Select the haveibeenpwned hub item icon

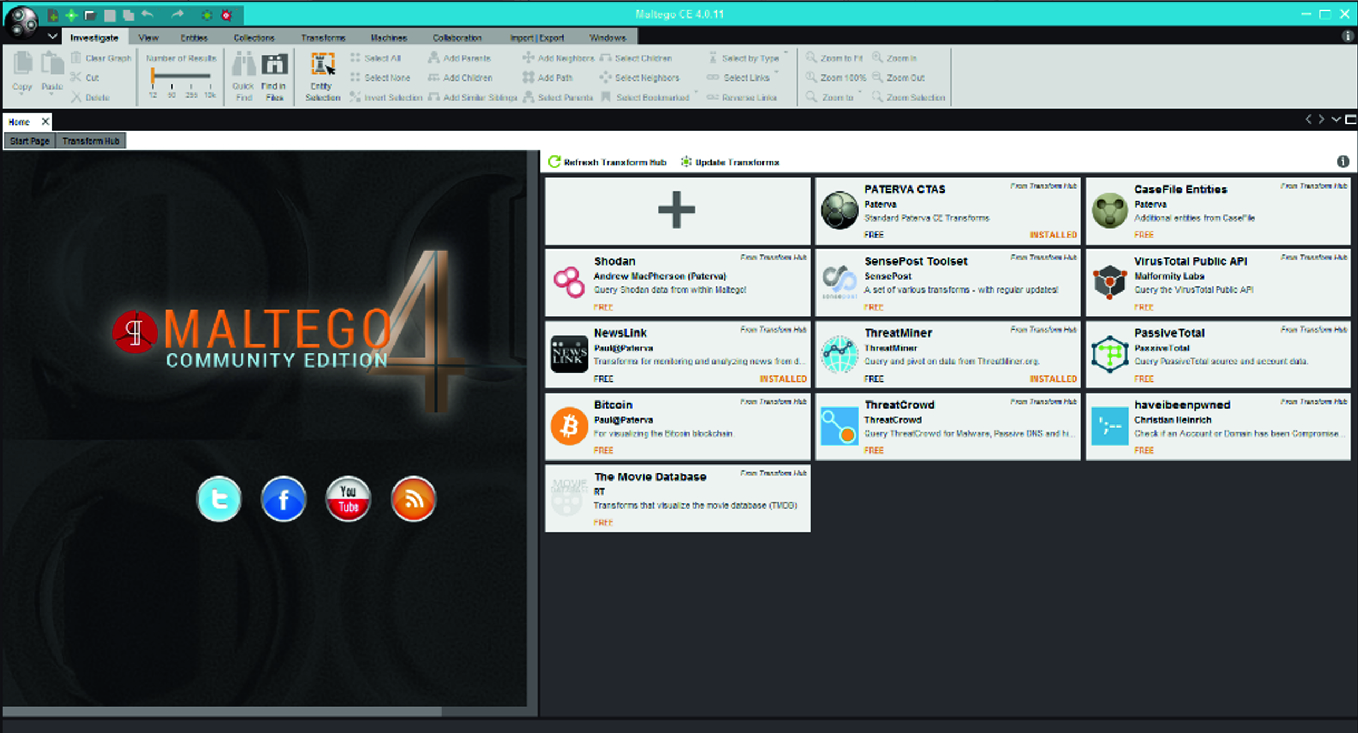point(1109,426)
